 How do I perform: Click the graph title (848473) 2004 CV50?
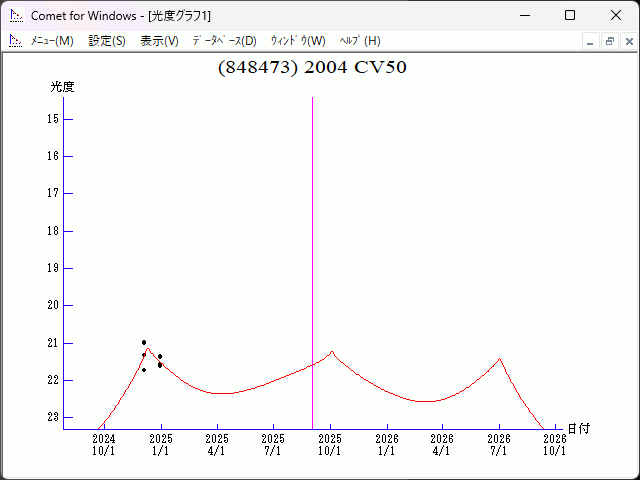(x=312, y=68)
